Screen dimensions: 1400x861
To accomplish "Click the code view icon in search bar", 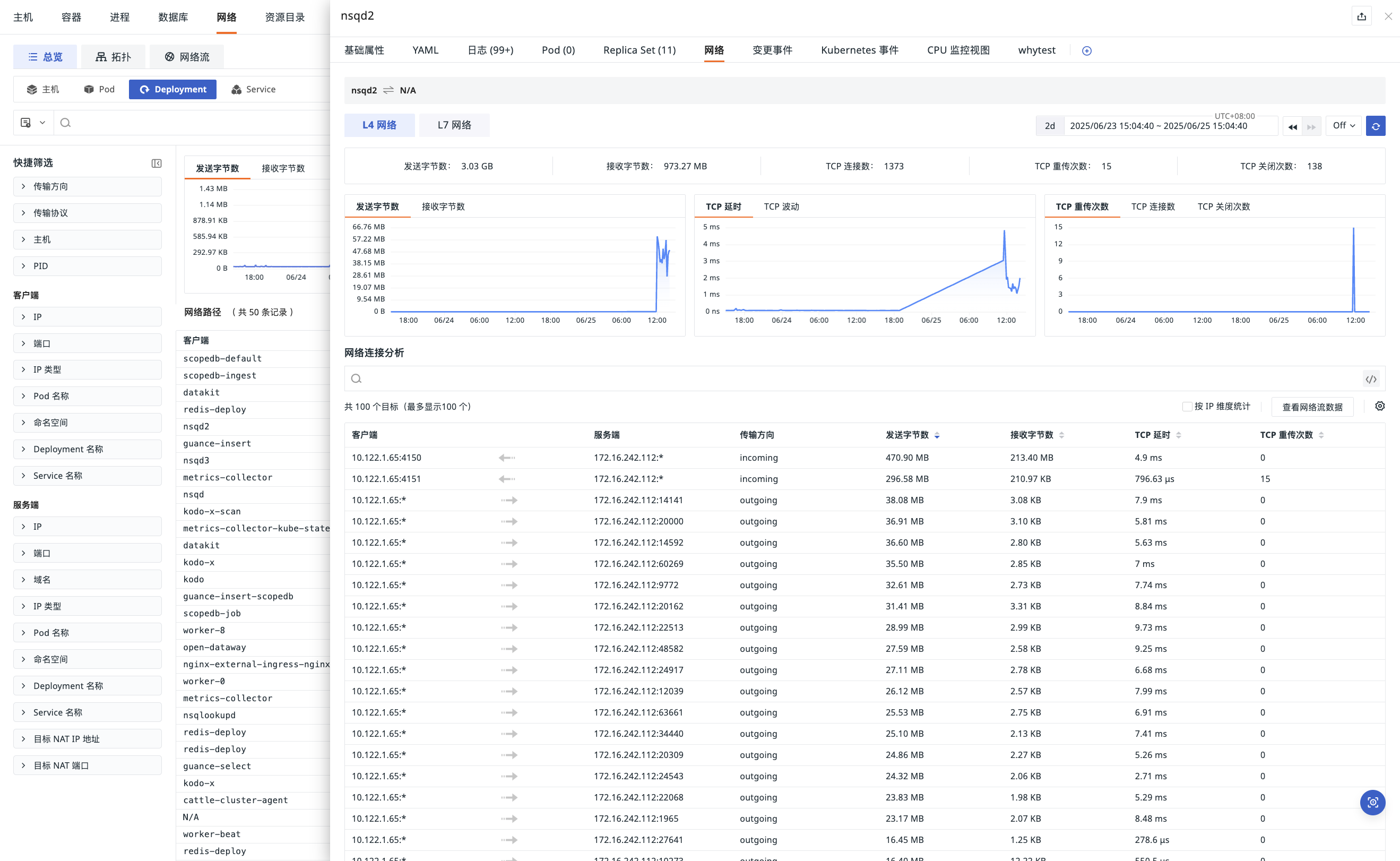I will [x=1371, y=378].
